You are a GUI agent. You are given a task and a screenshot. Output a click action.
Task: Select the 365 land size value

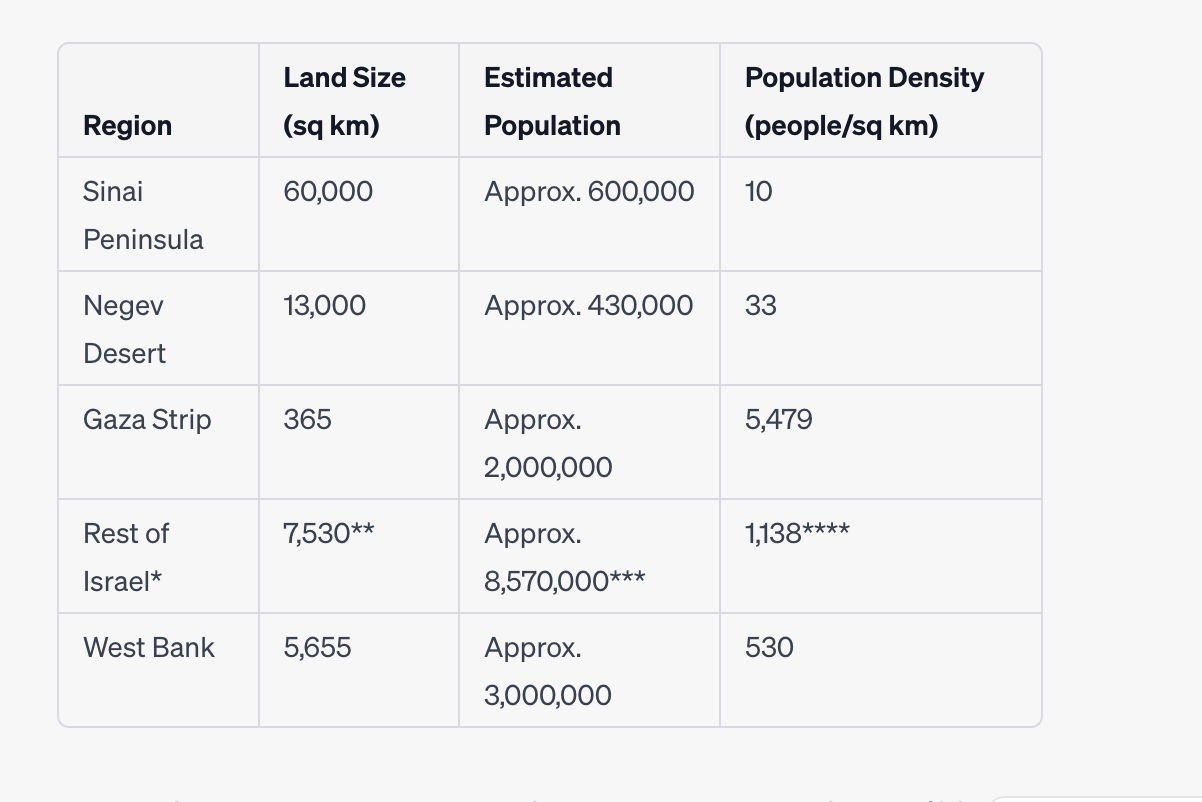click(x=307, y=419)
